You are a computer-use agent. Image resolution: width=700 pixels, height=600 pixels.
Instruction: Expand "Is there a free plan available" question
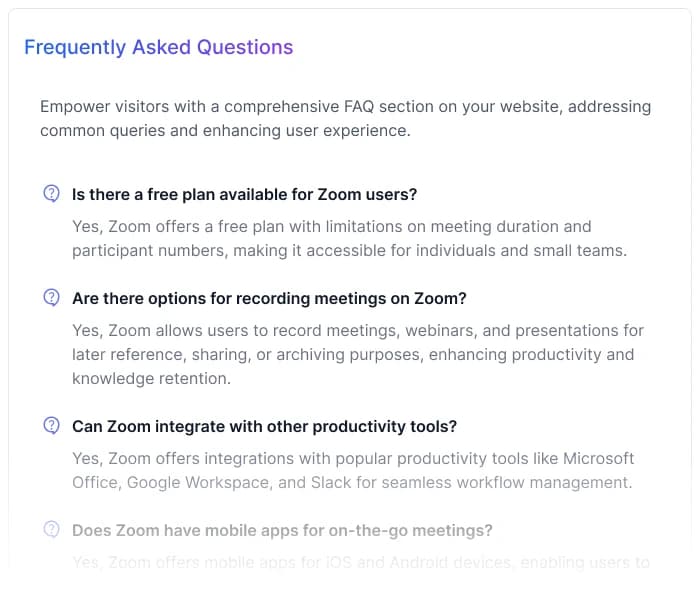244,194
